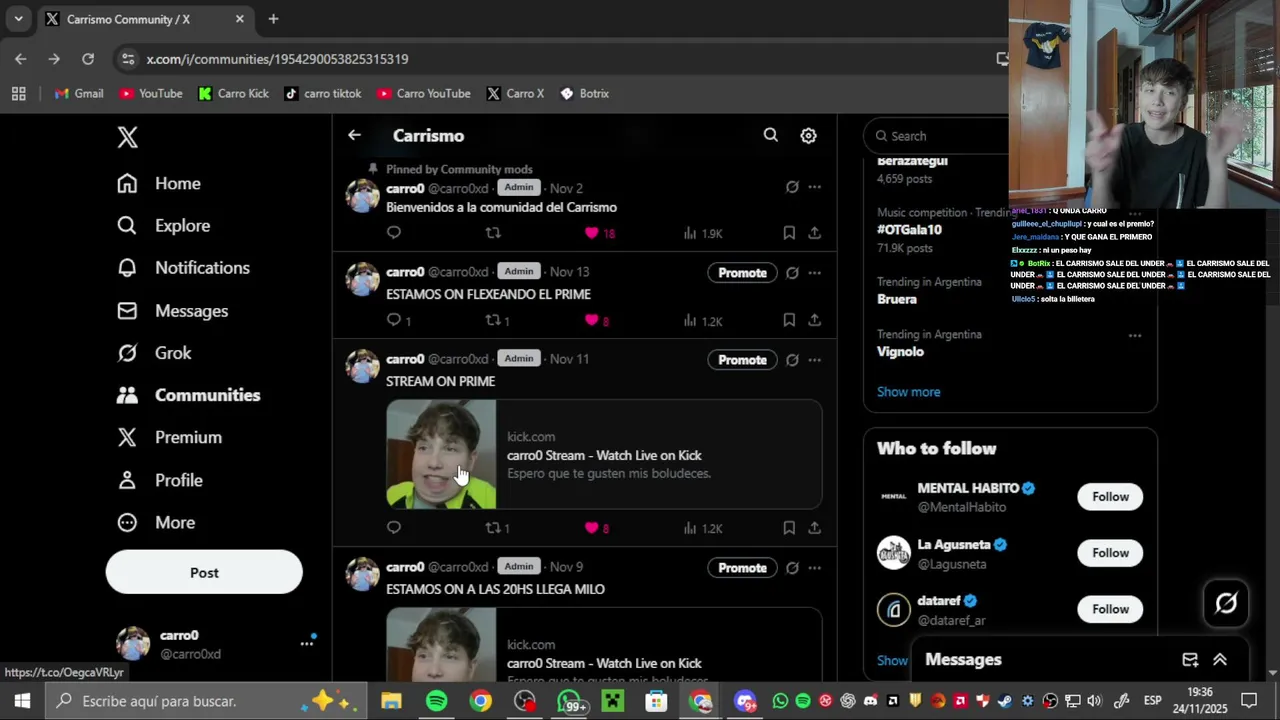Image resolution: width=1280 pixels, height=720 pixels.
Task: Open the Chrome apps grid
Action: 18,93
